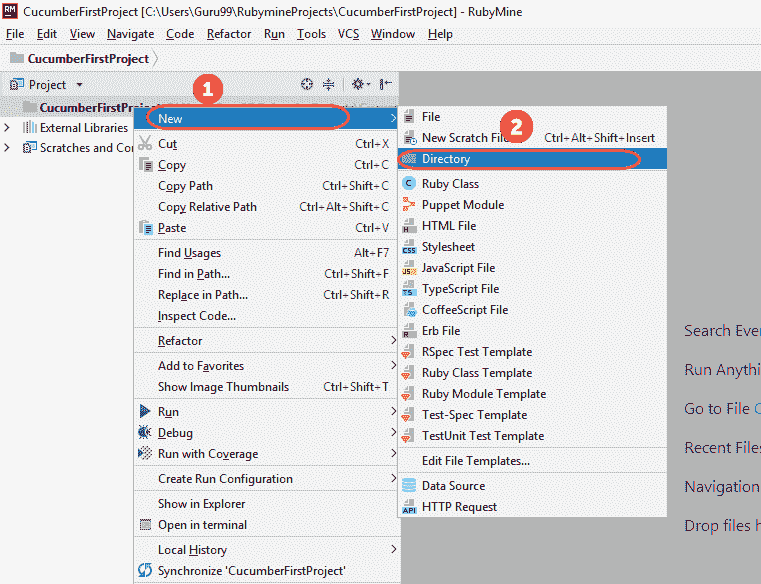Image resolution: width=761 pixels, height=584 pixels.
Task: Click the Erb File icon
Action: click(409, 330)
